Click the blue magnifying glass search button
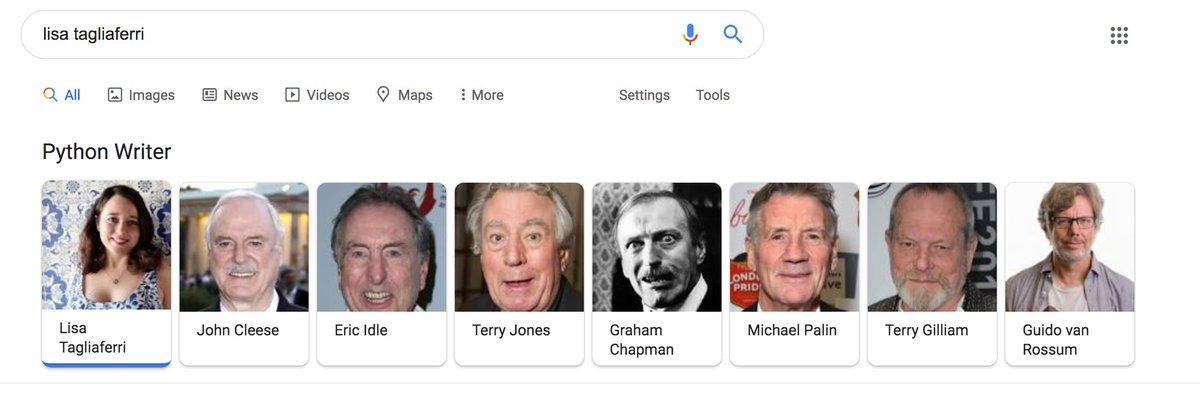1200x402 pixels. tap(733, 34)
